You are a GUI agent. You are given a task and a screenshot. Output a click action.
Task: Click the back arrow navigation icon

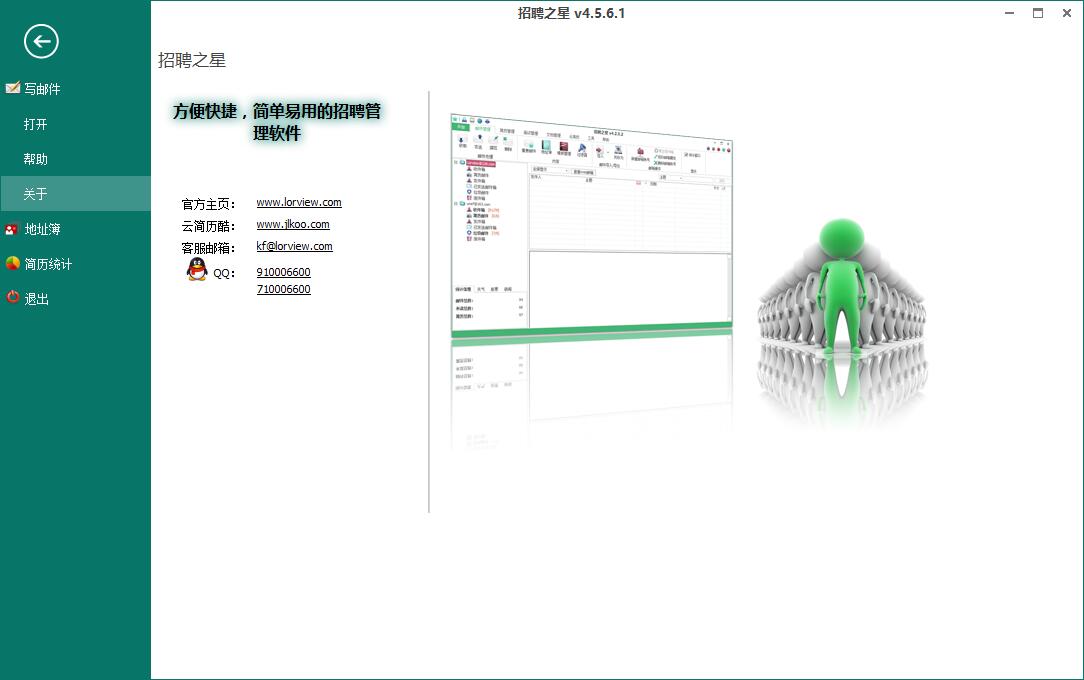[x=40, y=42]
